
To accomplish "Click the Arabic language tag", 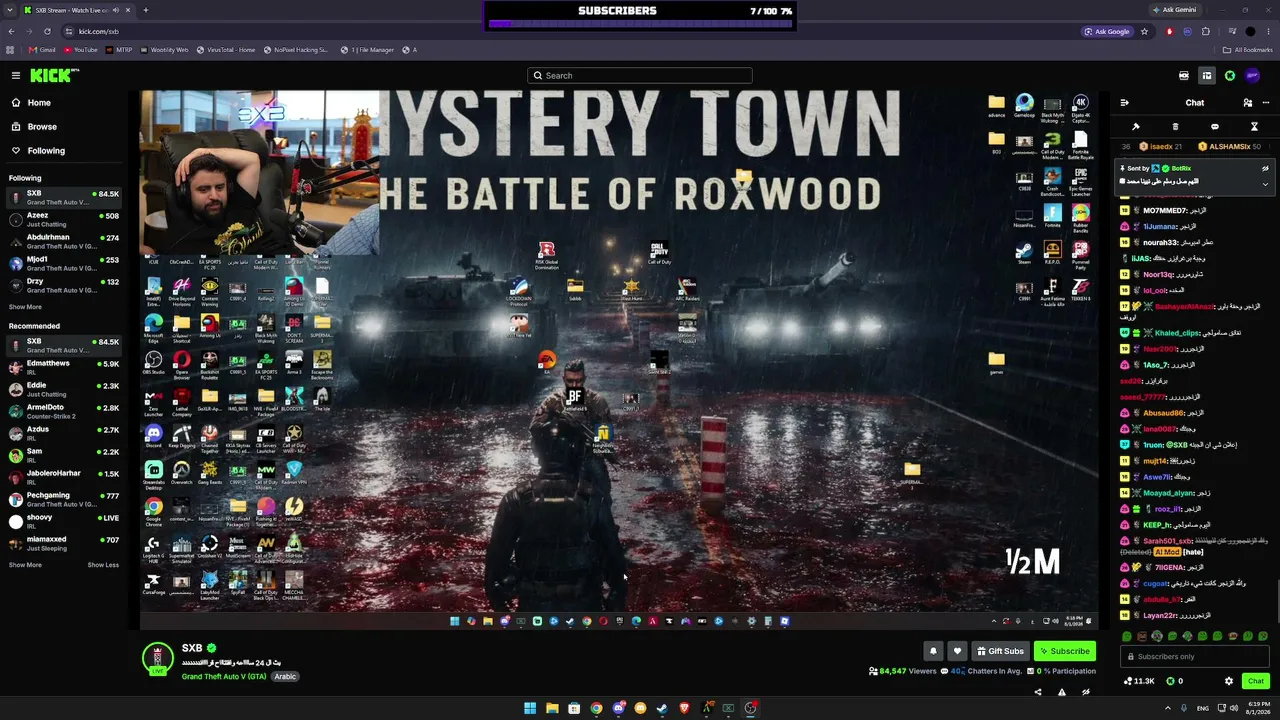I will pos(285,677).
